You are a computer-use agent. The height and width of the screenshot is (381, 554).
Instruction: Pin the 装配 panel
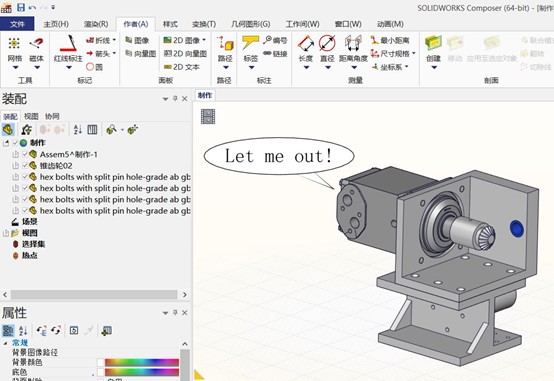click(175, 99)
